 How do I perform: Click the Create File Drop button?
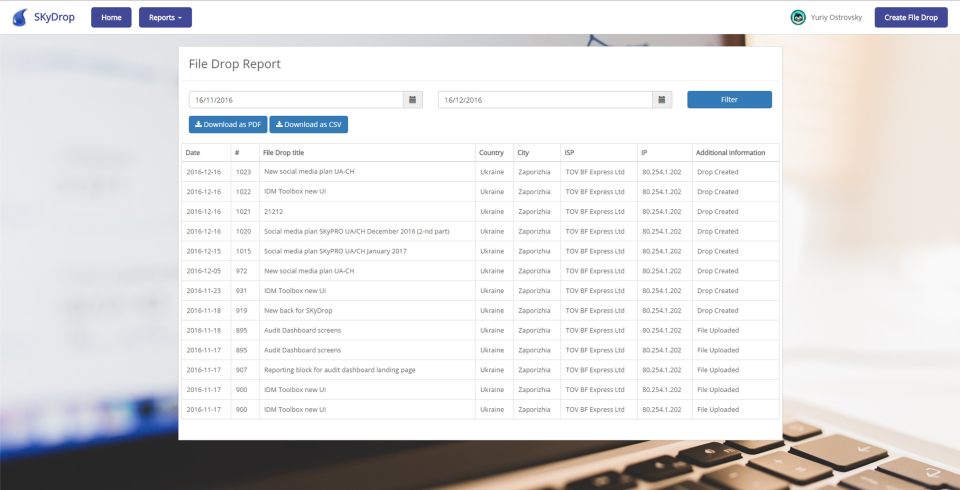pyautogui.click(x=911, y=18)
